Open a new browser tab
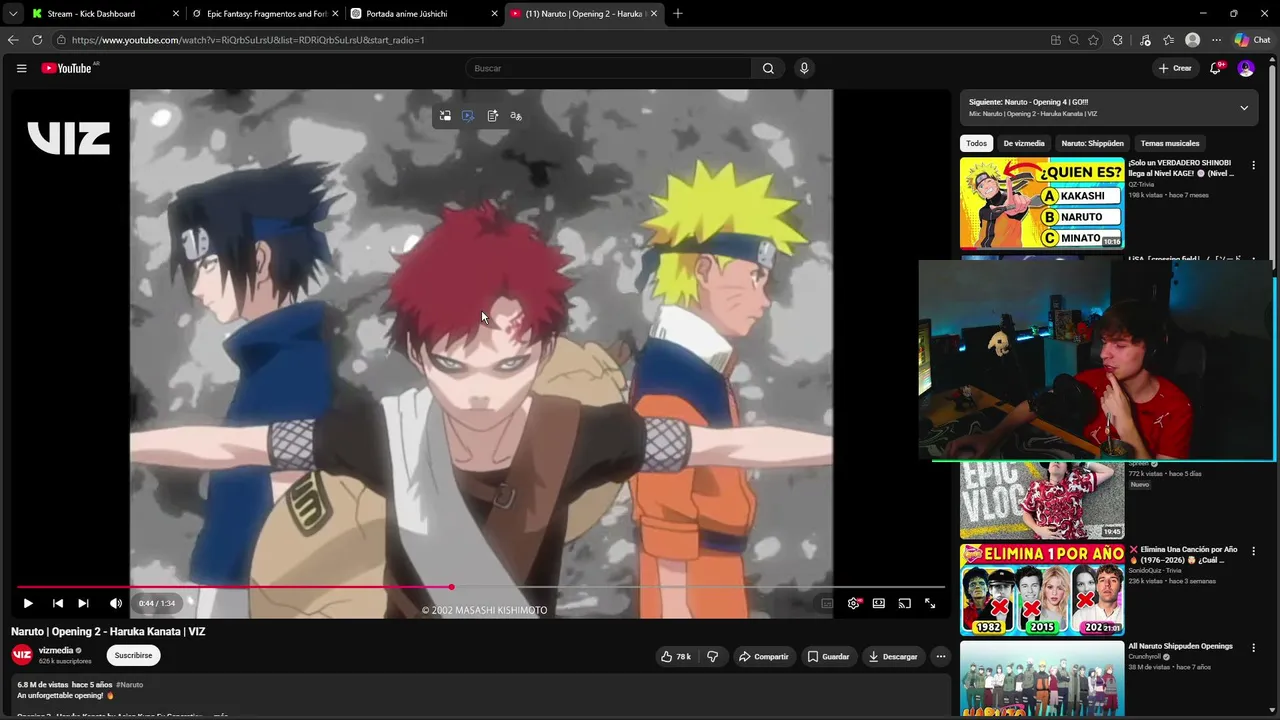The image size is (1280, 720). [678, 14]
